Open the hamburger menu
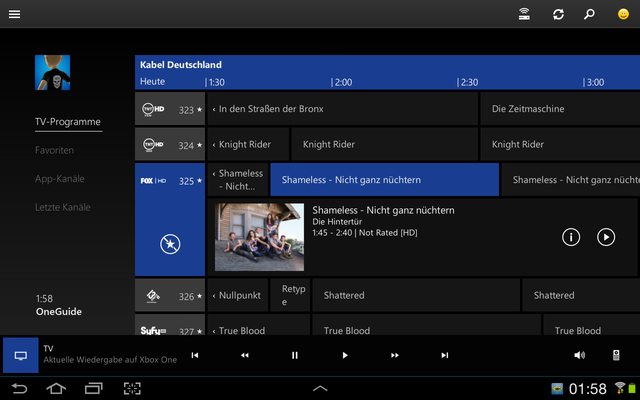Image resolution: width=640 pixels, height=400 pixels. tap(14, 14)
